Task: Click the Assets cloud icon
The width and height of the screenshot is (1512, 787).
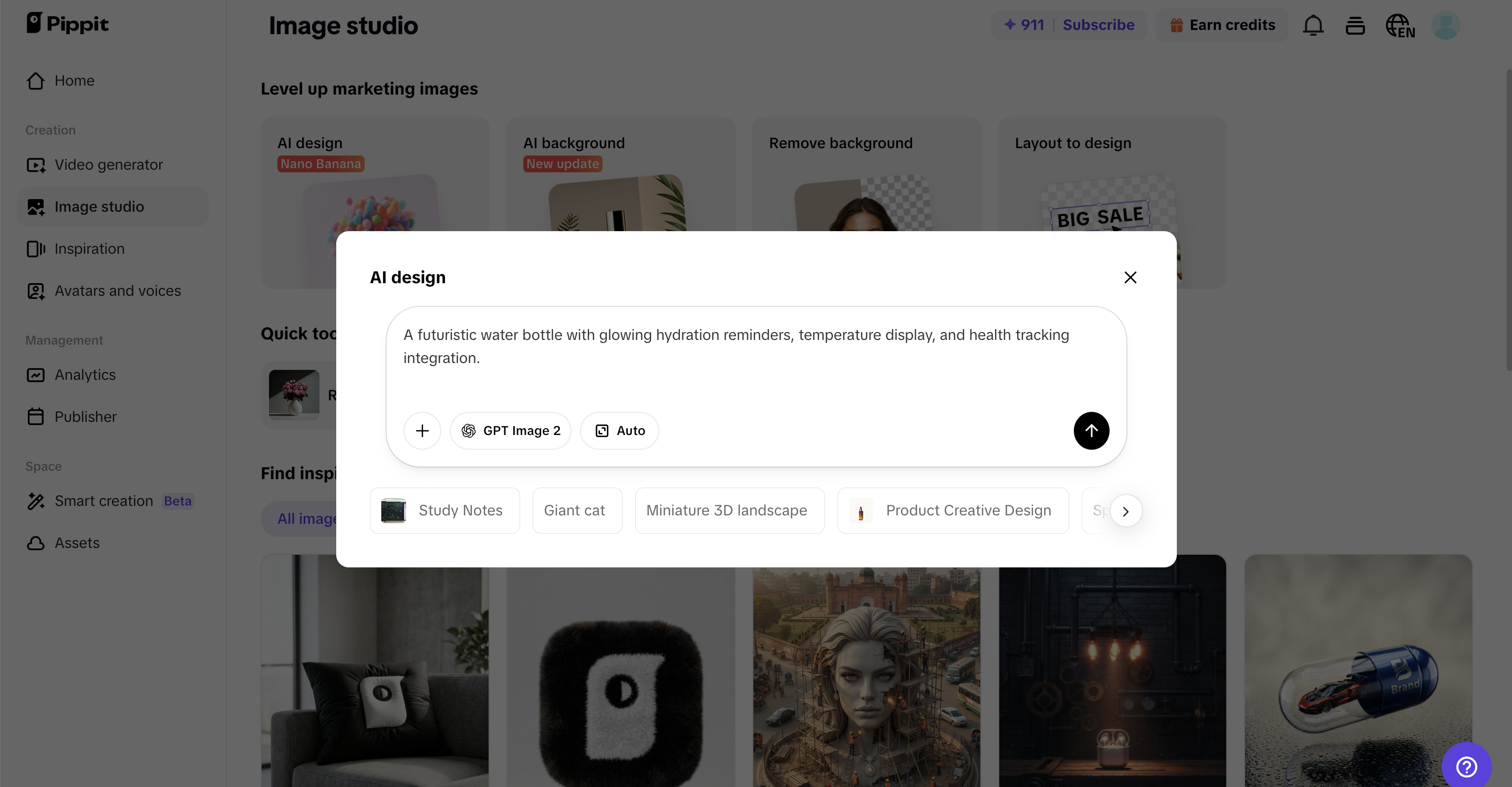Action: point(36,543)
